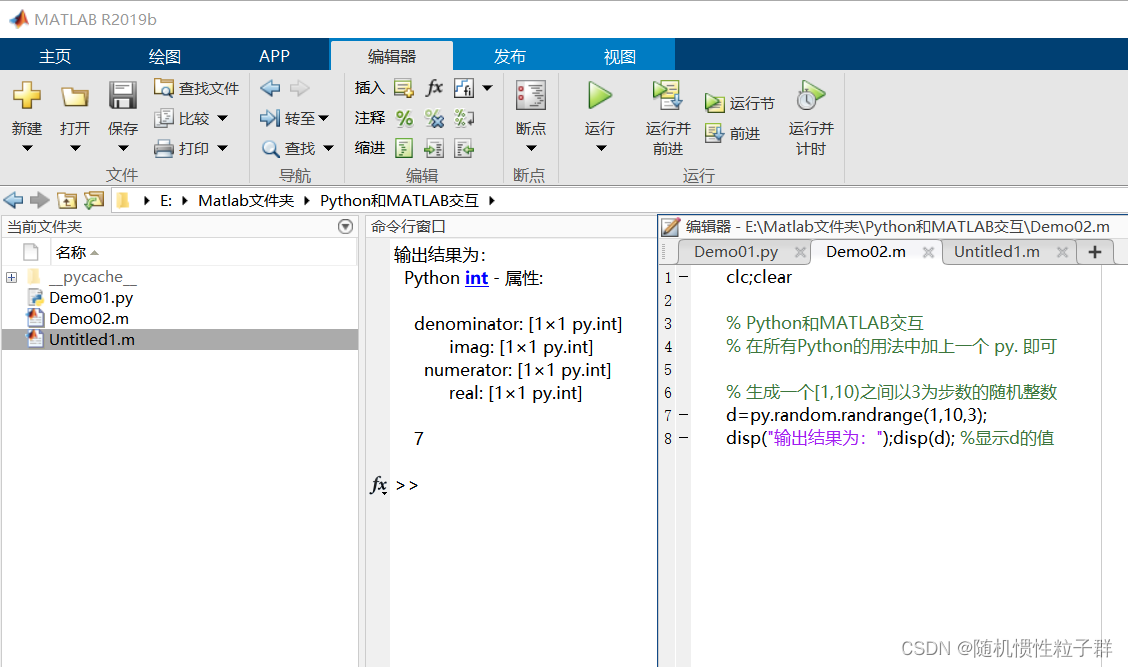
Task: Switch to the APP tab
Action: (274, 56)
